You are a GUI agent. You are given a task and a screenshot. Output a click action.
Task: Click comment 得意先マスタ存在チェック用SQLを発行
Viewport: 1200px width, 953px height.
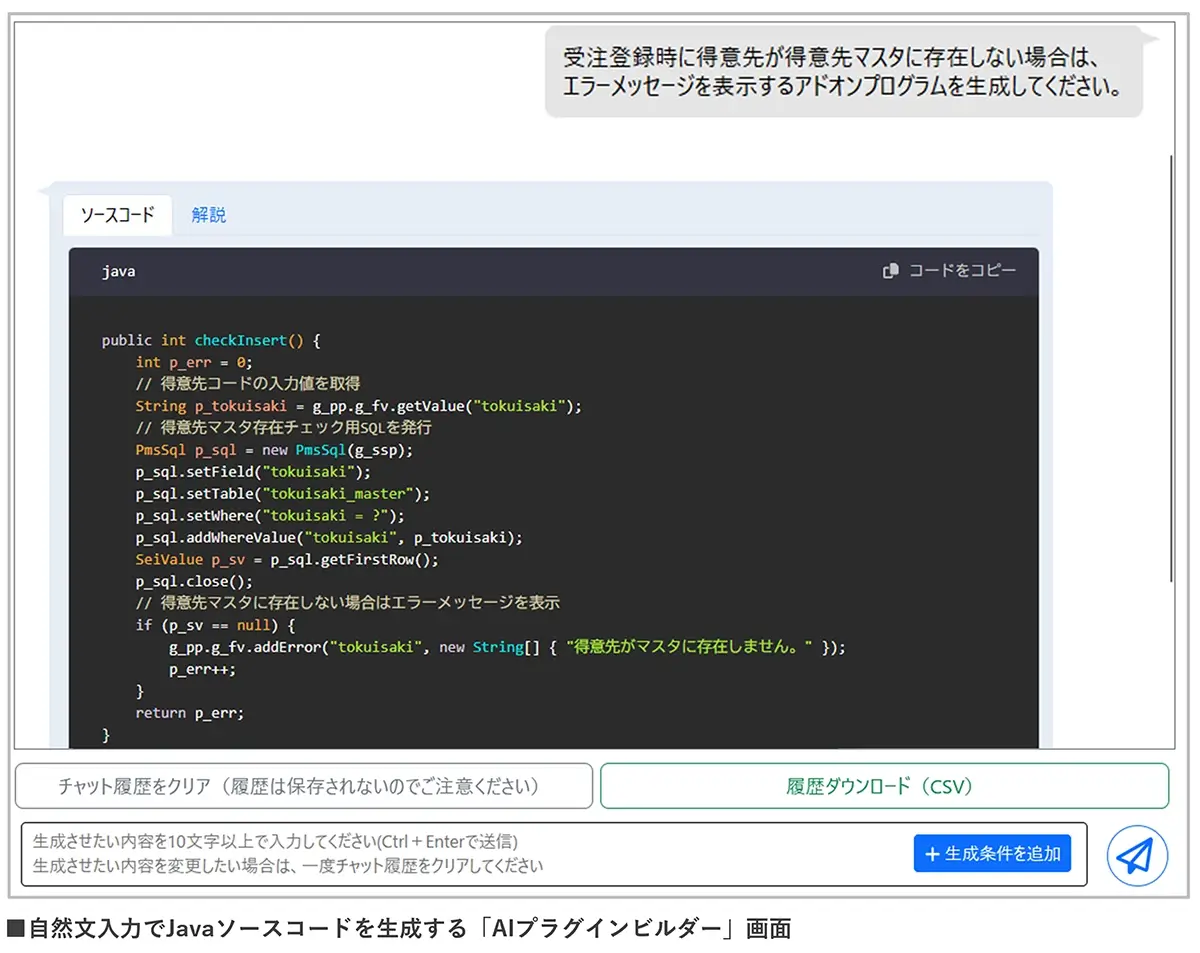tap(283, 428)
